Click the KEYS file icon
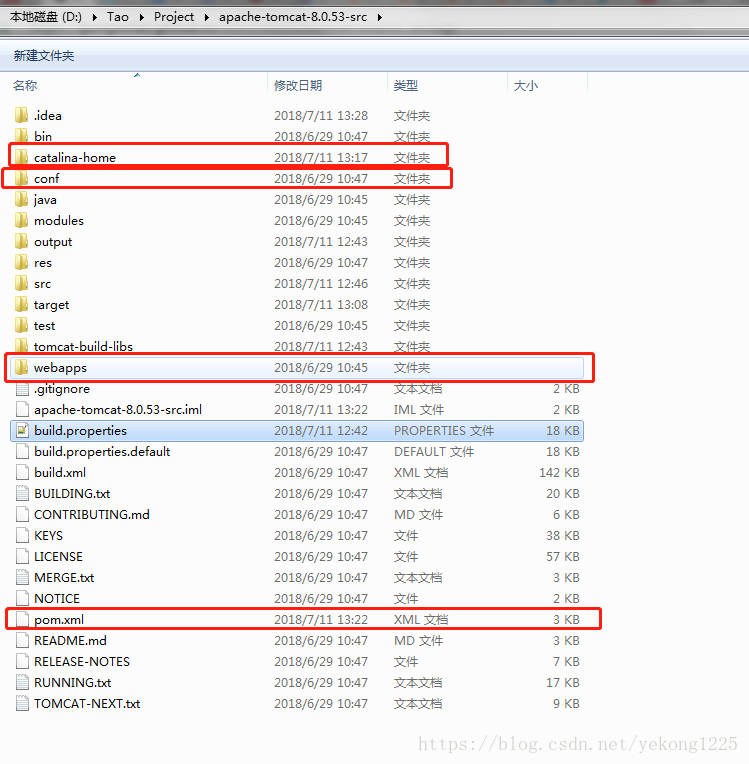Viewport: 749px width, 764px height. pos(22,535)
